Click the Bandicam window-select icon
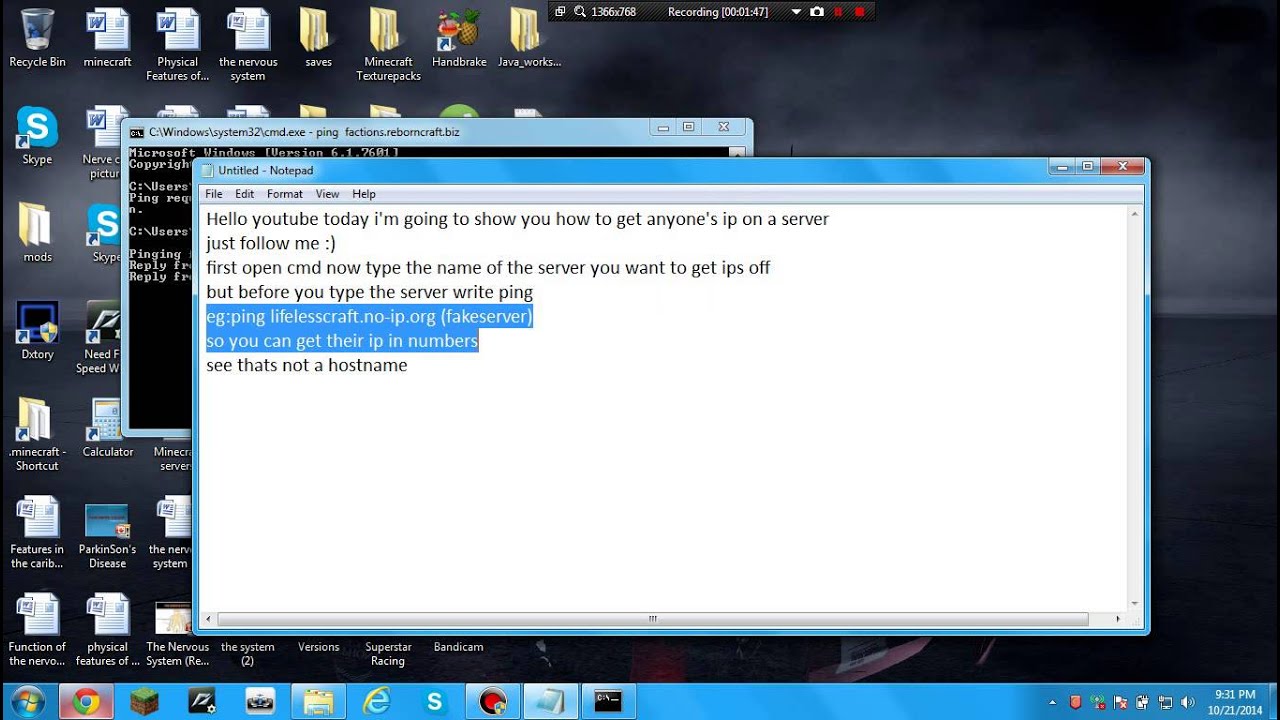The image size is (1280, 720). (560, 12)
